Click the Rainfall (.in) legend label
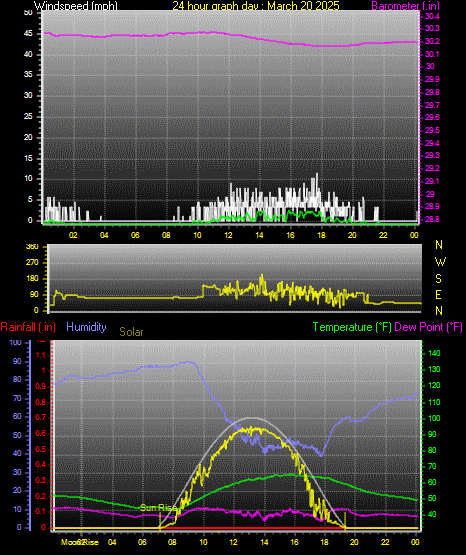The image size is (466, 555). click(28, 327)
